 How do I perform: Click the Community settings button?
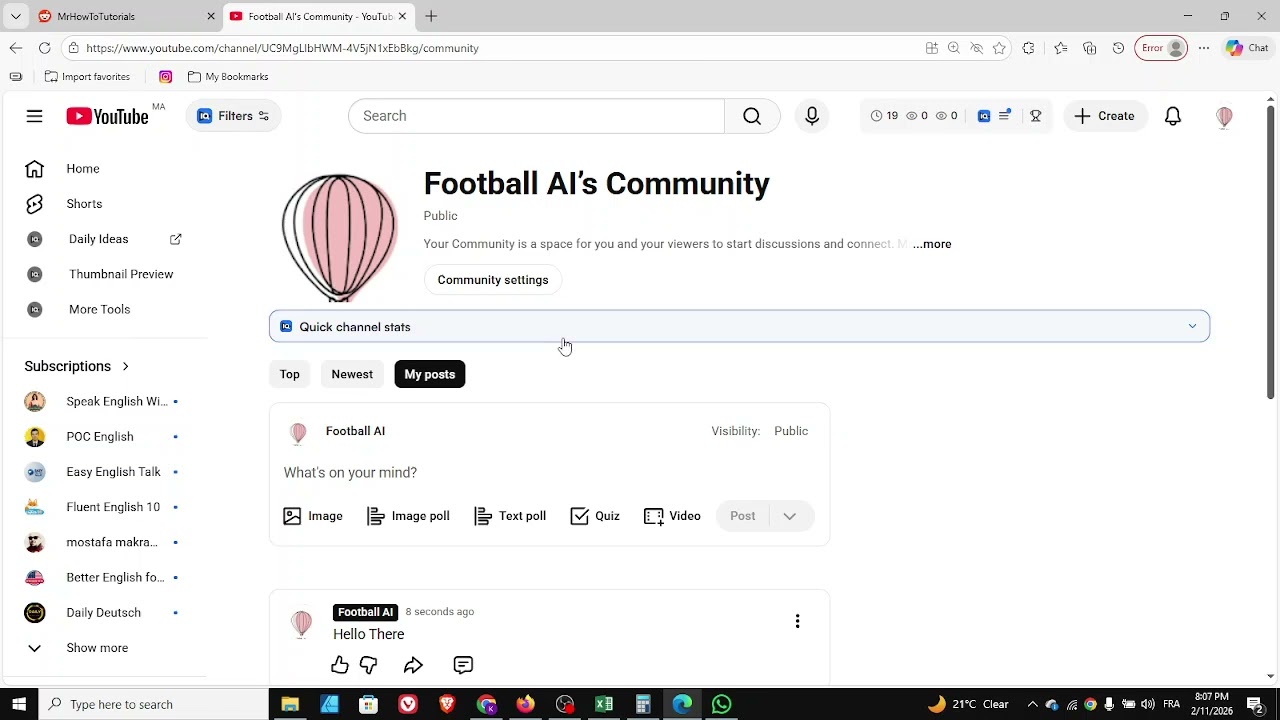click(493, 280)
